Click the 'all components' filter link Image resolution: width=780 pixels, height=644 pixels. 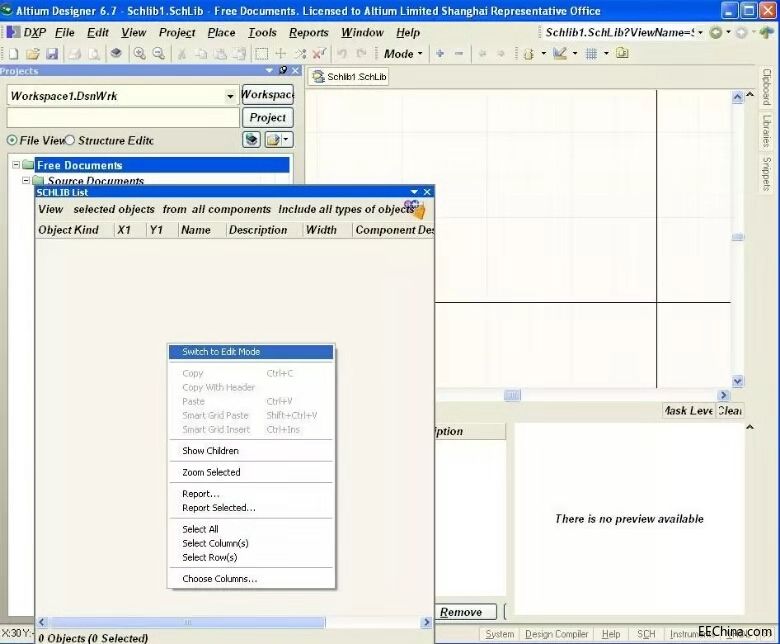pos(231,209)
